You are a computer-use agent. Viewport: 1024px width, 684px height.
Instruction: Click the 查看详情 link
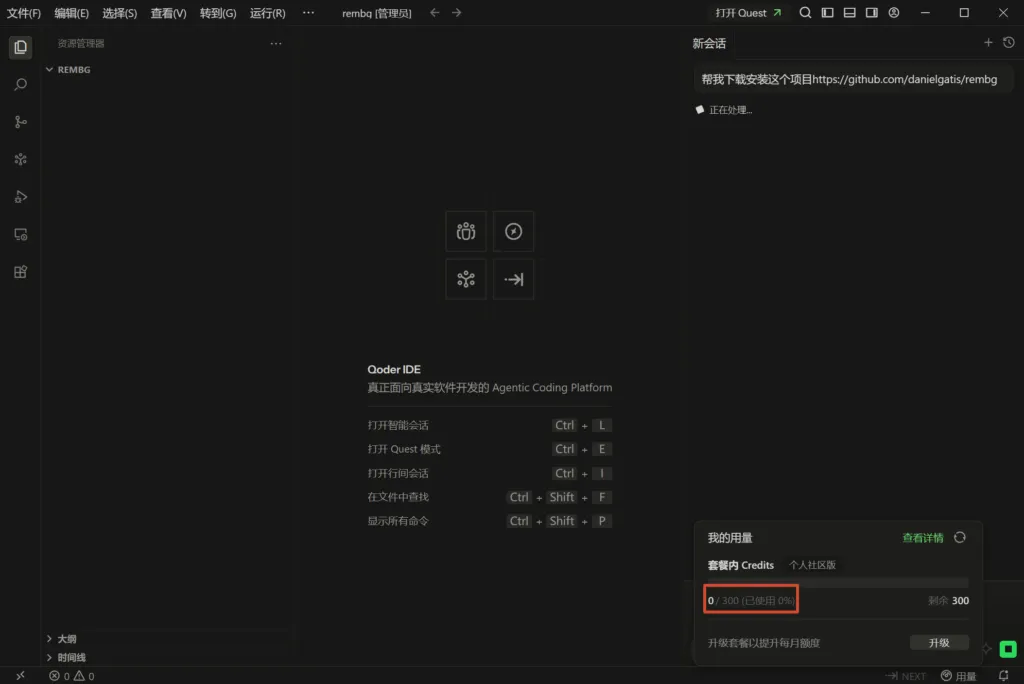[923, 538]
